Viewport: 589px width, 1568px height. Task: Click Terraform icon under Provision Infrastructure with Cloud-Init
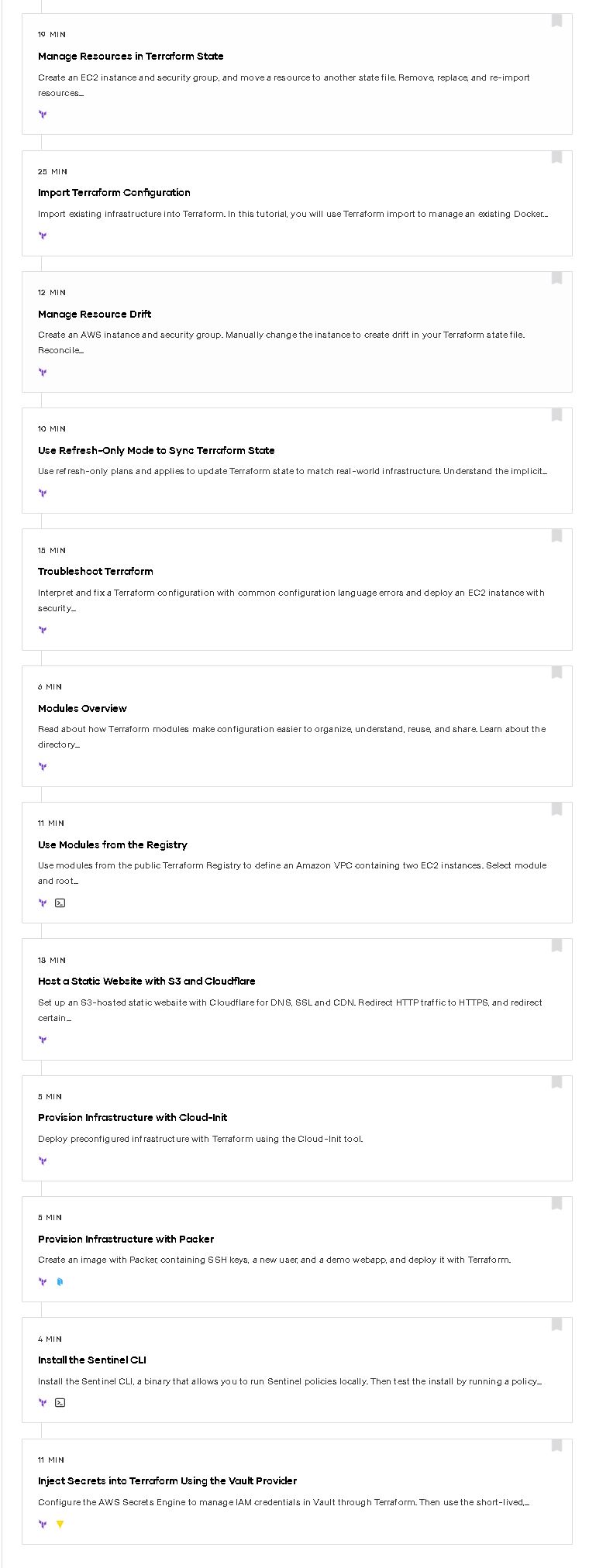click(x=43, y=1161)
